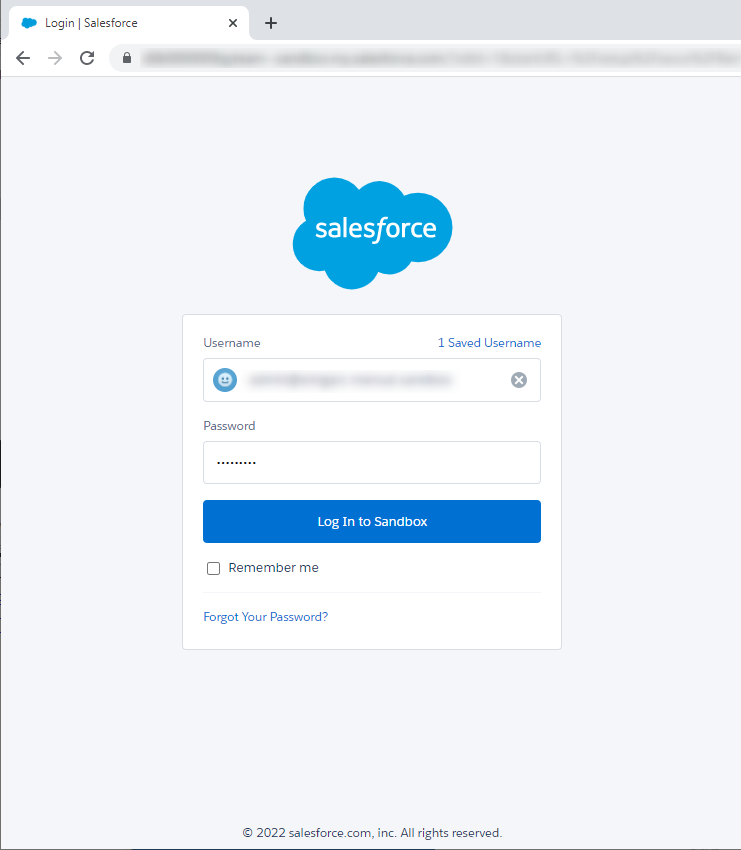Click the Salesforce favicon on tab
741x850 pixels.
29,23
